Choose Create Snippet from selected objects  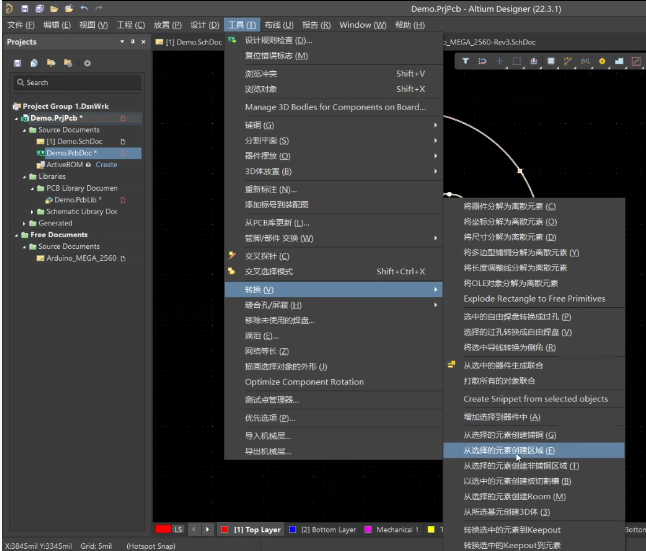[534, 399]
